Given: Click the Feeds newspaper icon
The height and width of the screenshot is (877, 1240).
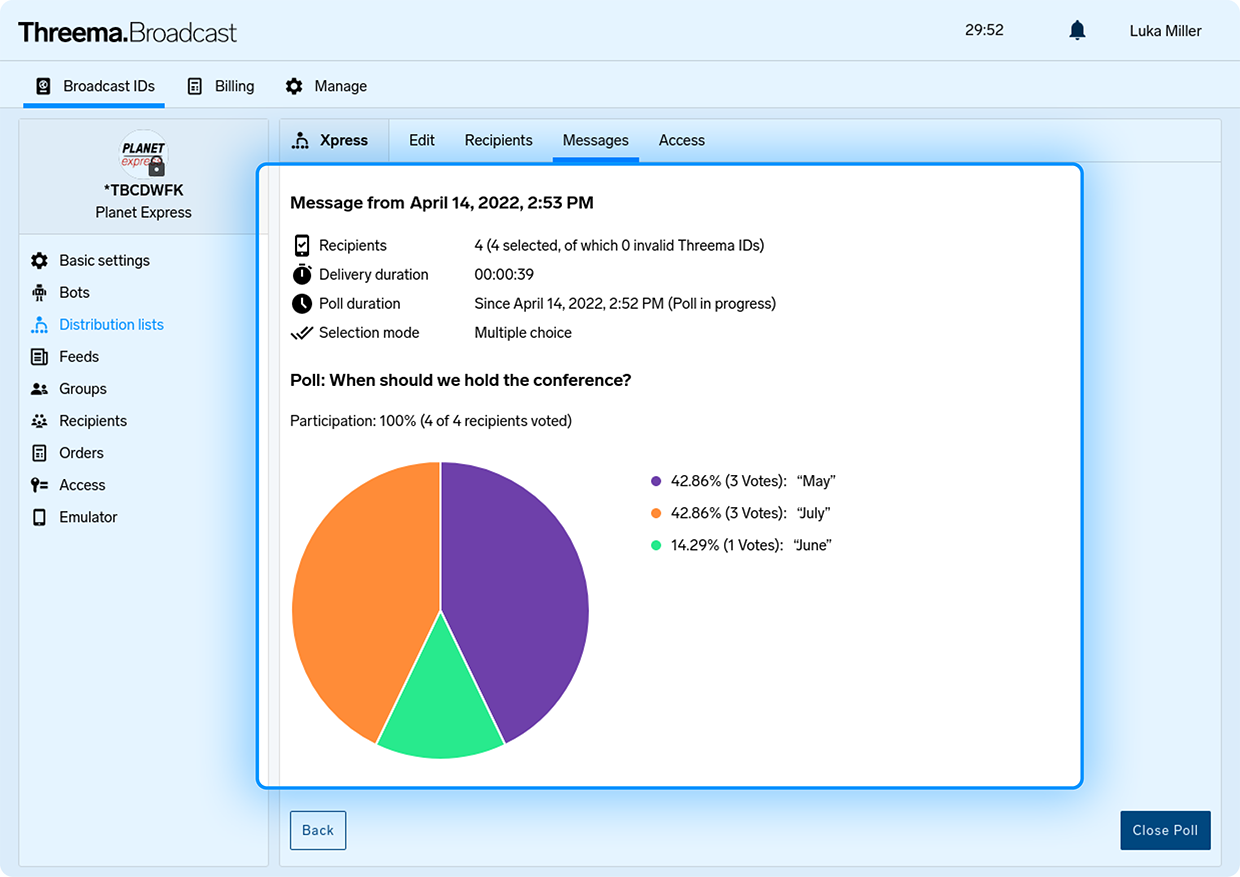Looking at the screenshot, I should [39, 357].
